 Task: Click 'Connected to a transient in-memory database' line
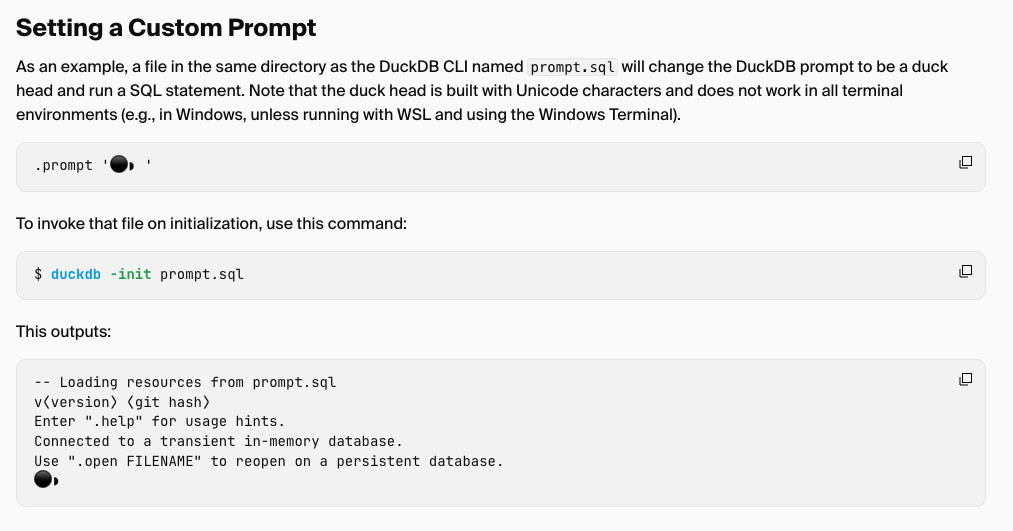tap(218, 441)
